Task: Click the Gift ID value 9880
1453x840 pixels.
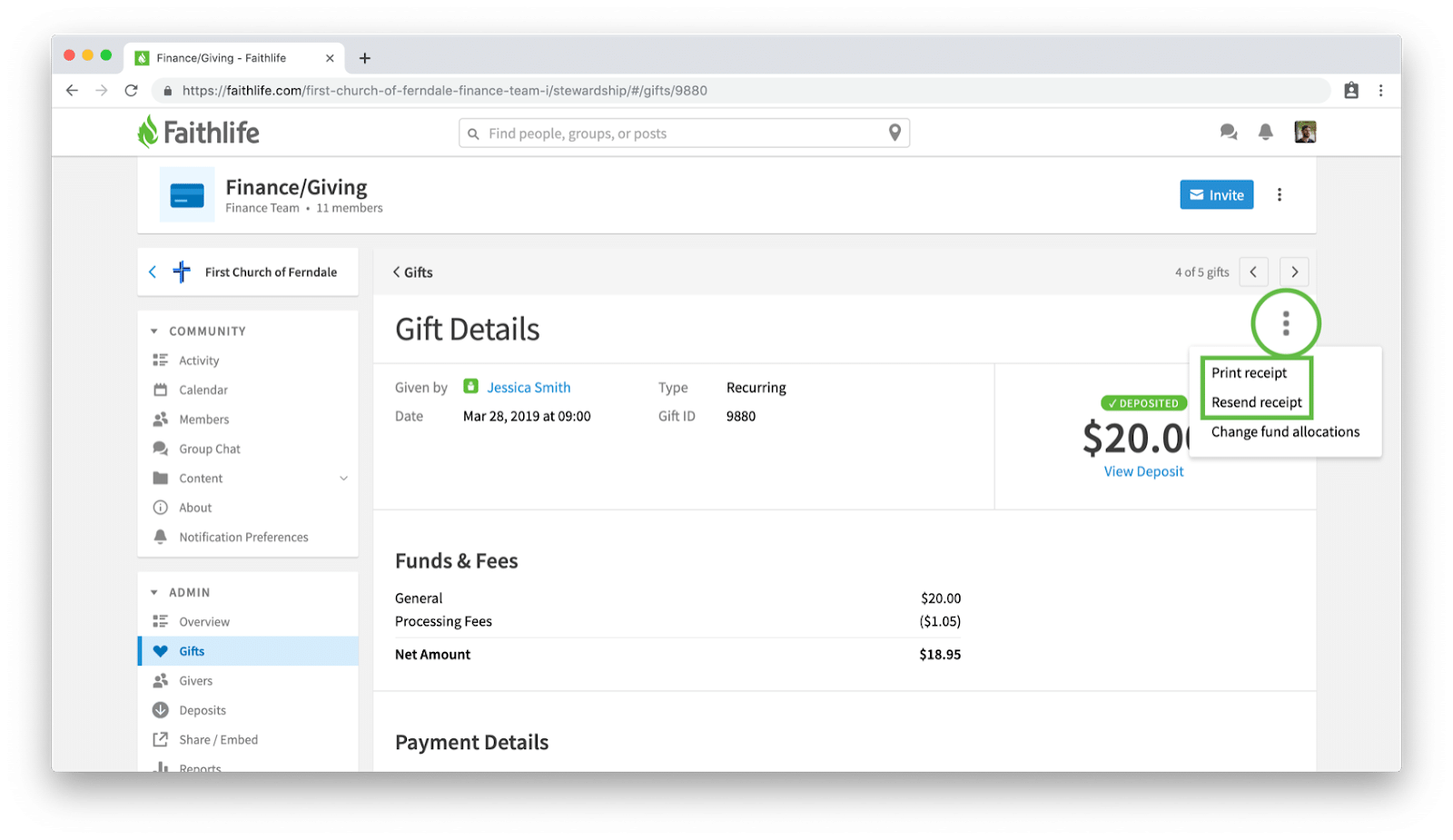Action: (x=741, y=416)
